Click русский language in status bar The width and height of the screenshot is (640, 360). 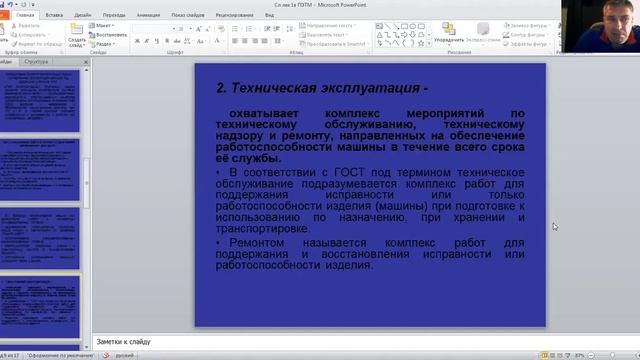pyautogui.click(x=124, y=356)
